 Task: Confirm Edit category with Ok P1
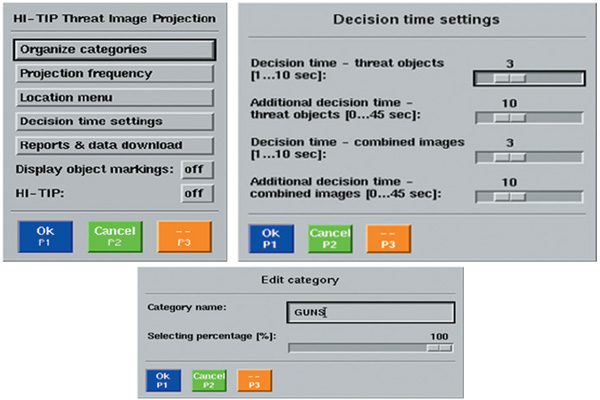click(x=164, y=380)
